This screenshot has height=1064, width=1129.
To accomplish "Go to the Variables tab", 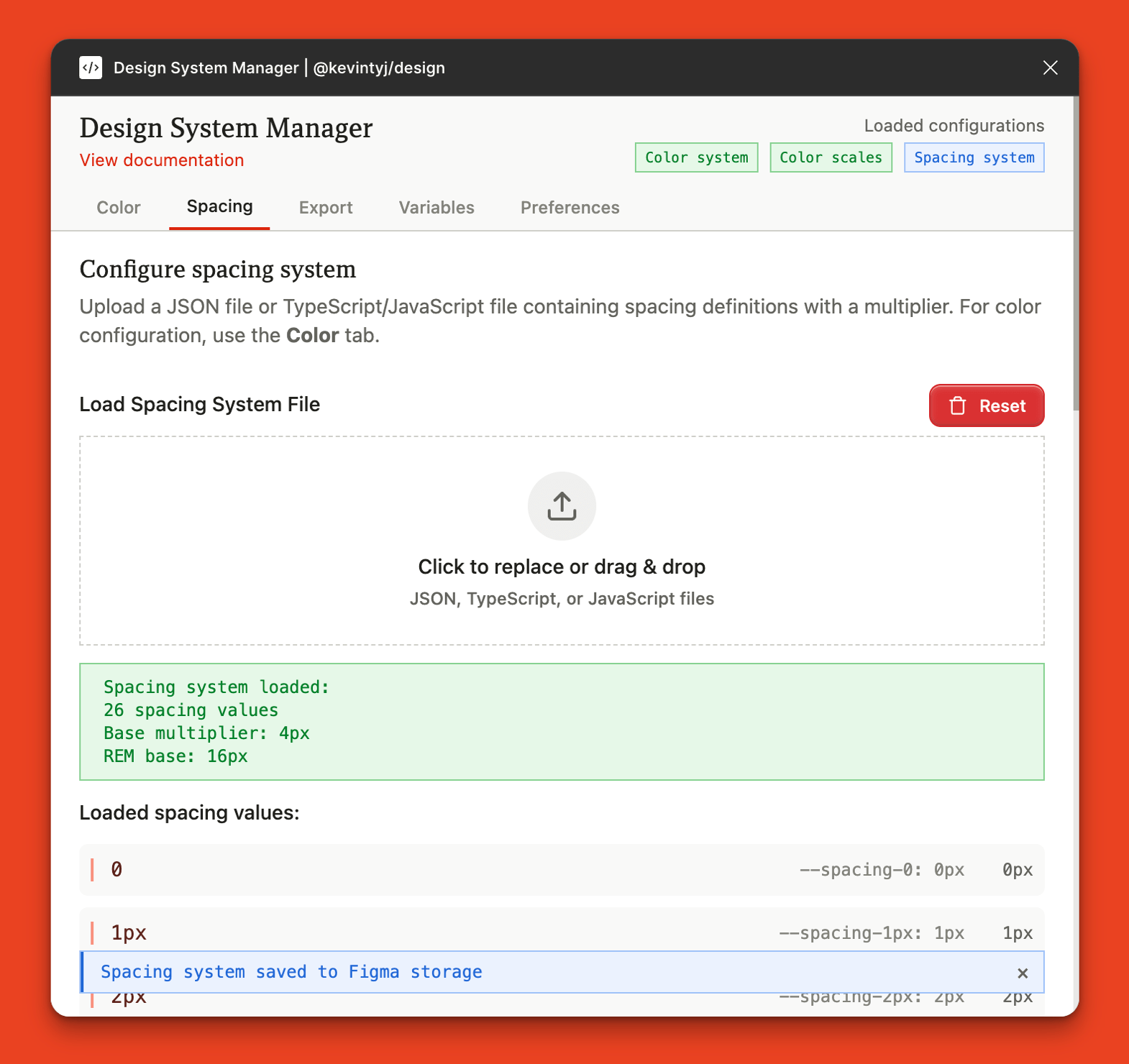I will click(436, 208).
